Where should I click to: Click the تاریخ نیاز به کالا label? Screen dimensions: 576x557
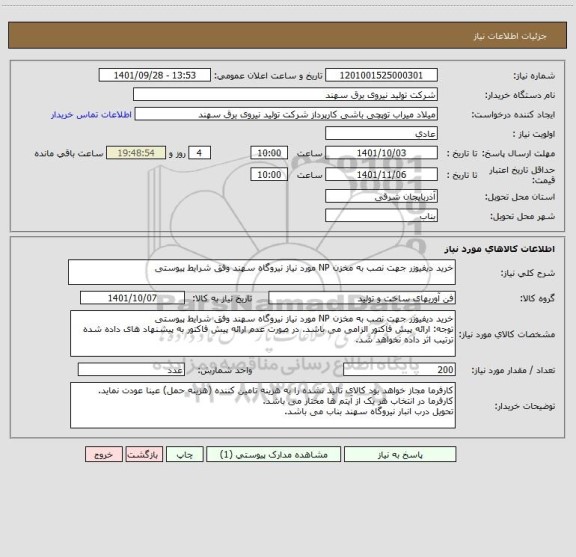pos(222,298)
